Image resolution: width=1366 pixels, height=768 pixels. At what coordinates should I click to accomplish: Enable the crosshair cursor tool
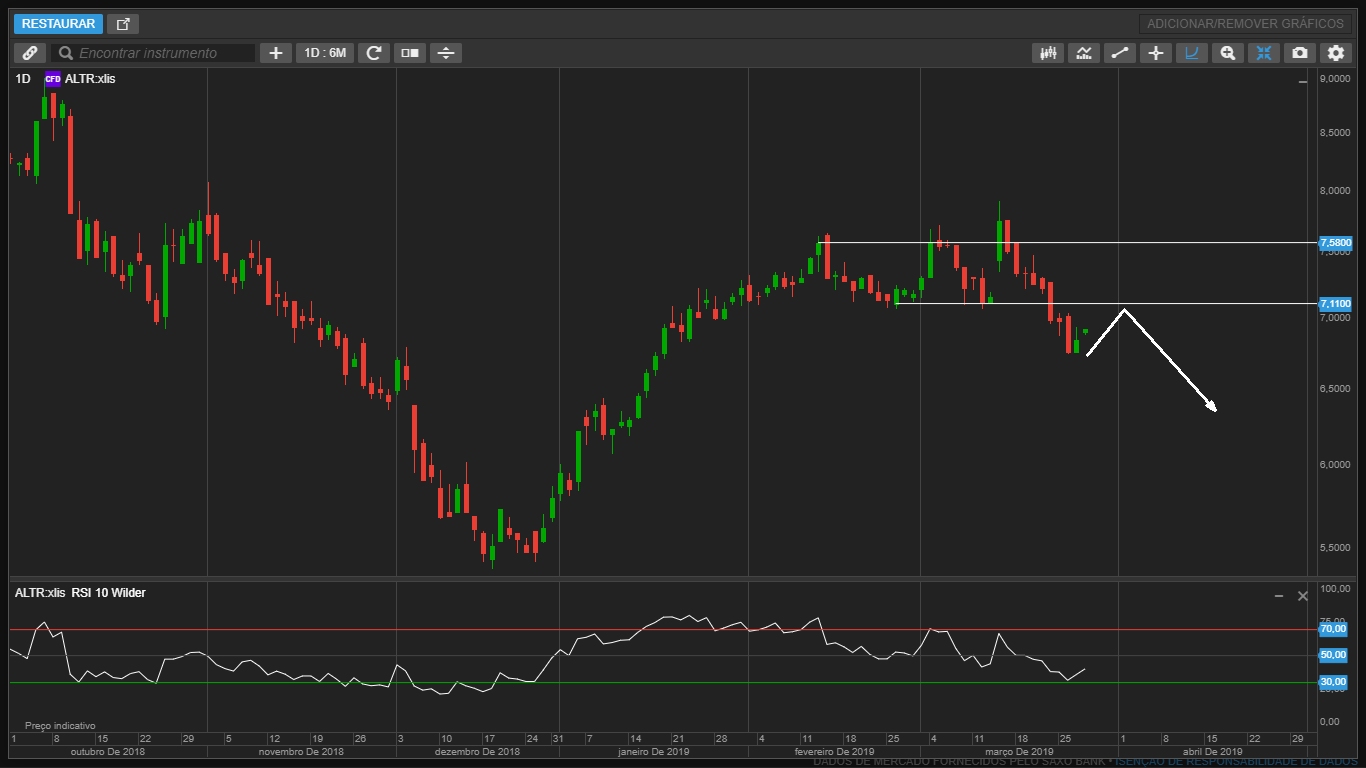click(1156, 53)
